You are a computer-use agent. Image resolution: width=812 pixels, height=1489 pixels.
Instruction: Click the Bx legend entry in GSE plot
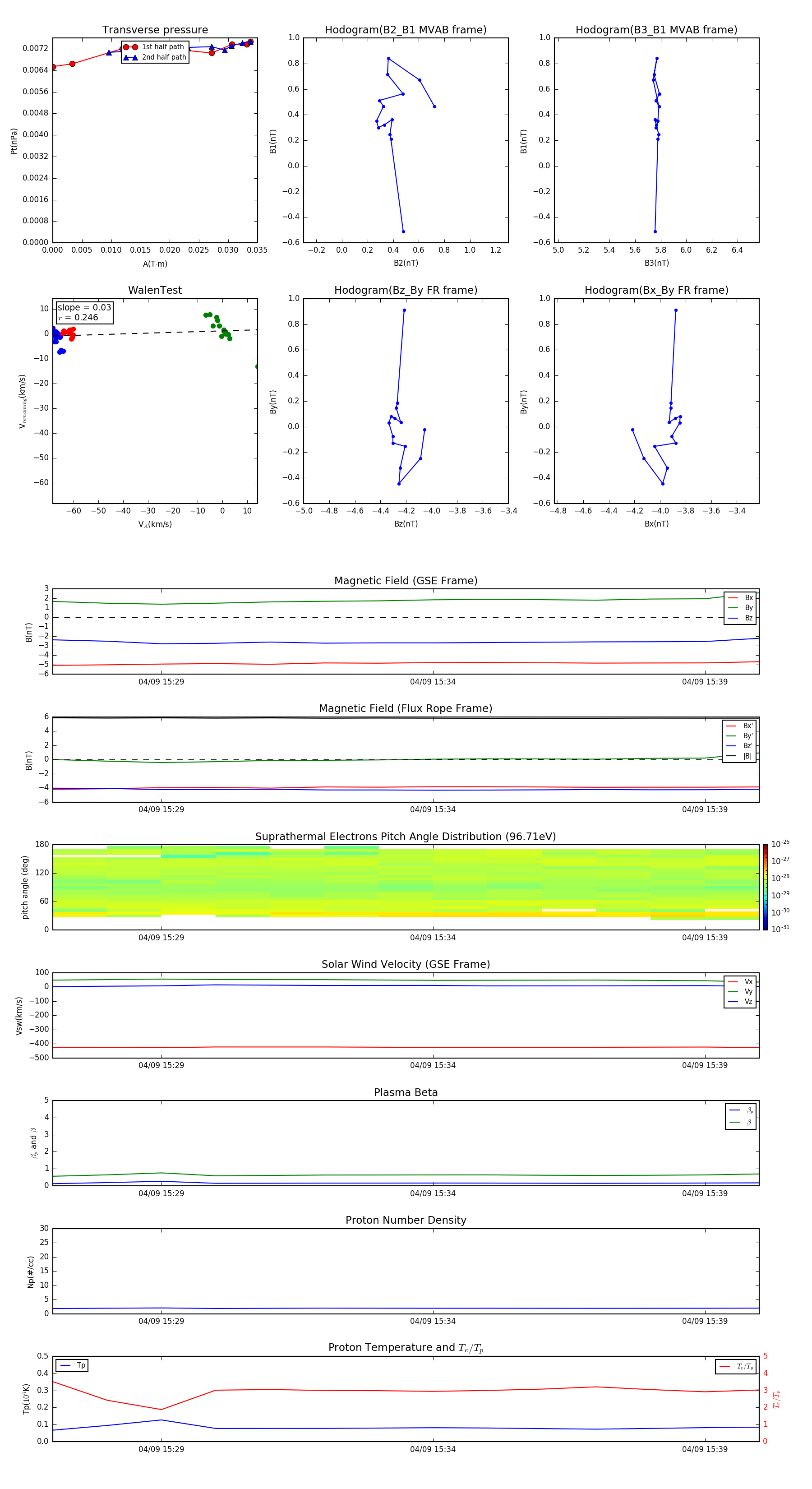pyautogui.click(x=740, y=598)
